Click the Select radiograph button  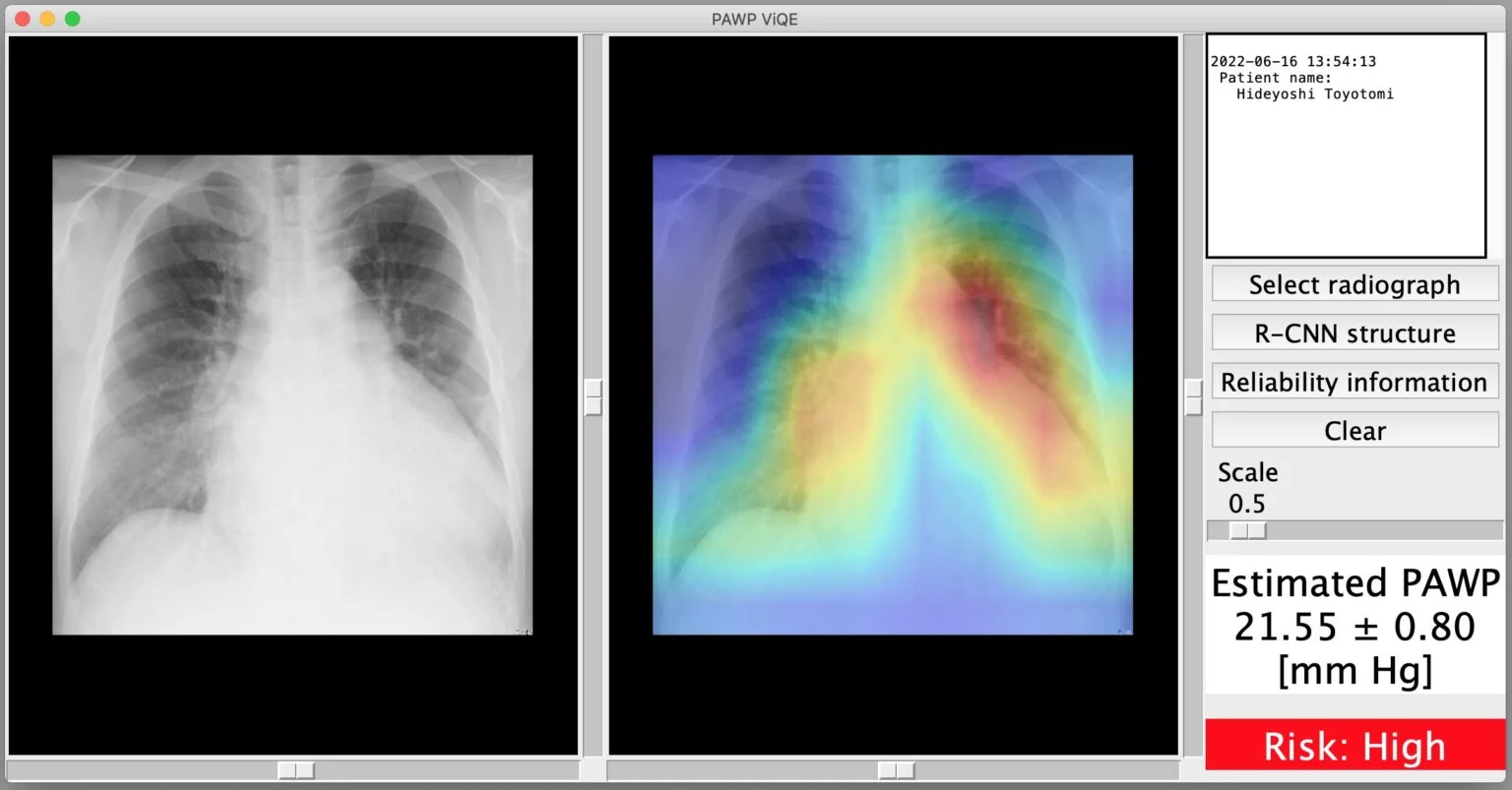(1354, 284)
